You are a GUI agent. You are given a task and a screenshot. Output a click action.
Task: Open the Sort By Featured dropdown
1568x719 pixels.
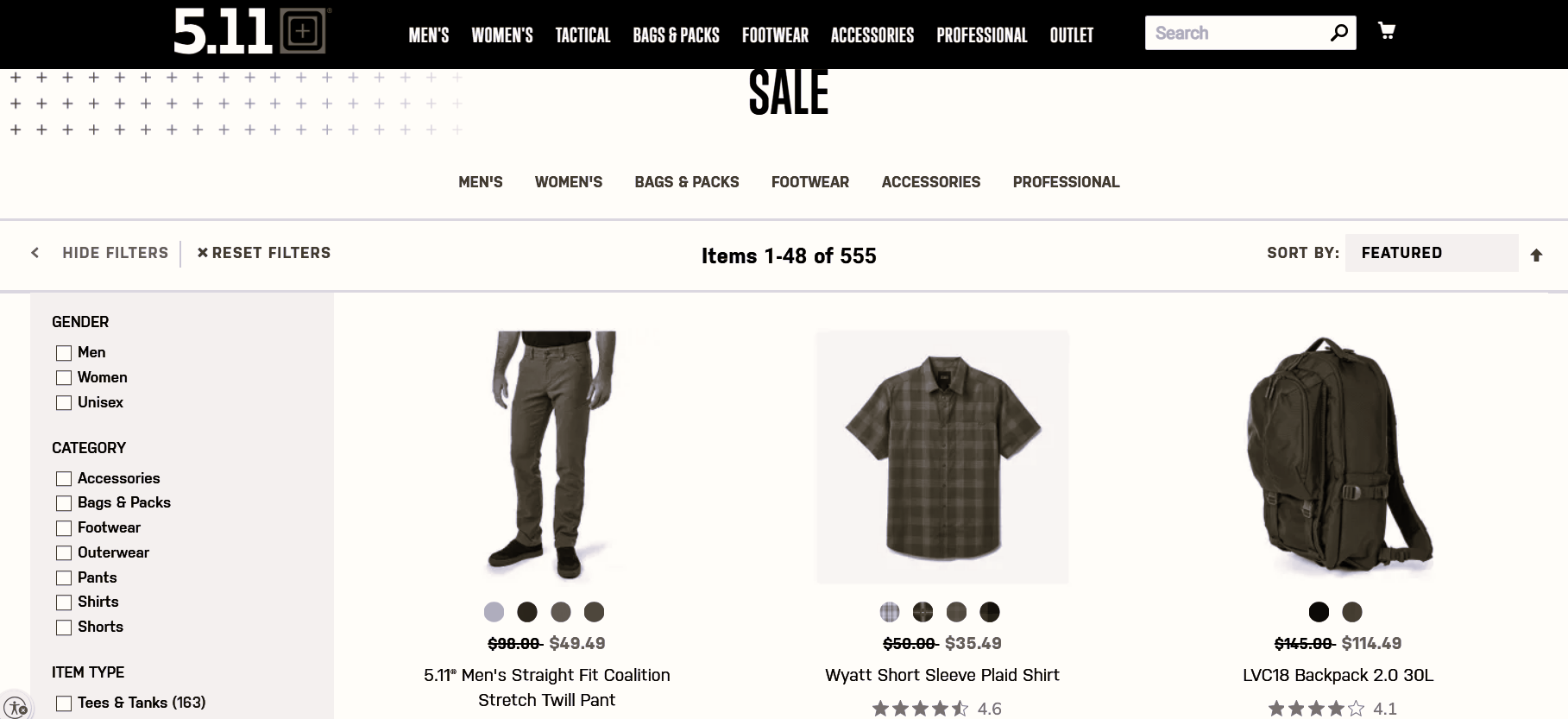coord(1431,253)
